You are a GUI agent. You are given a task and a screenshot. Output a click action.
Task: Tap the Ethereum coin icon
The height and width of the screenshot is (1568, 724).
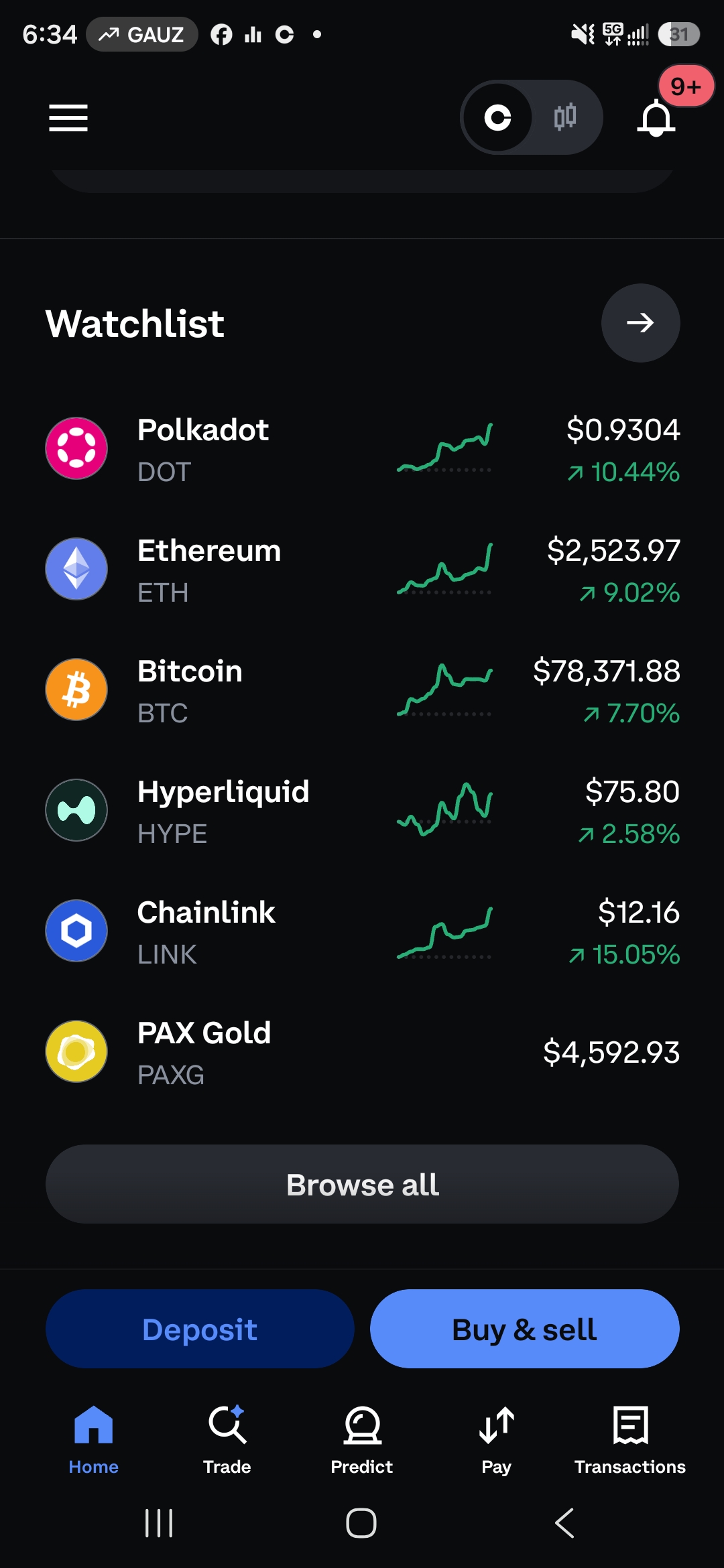point(76,569)
